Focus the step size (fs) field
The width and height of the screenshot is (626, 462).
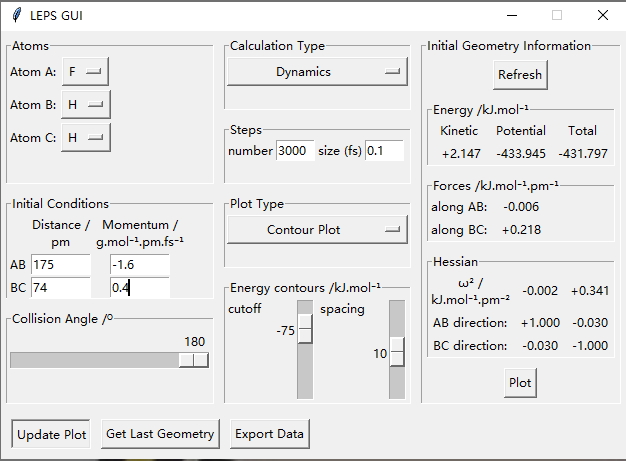click(384, 151)
